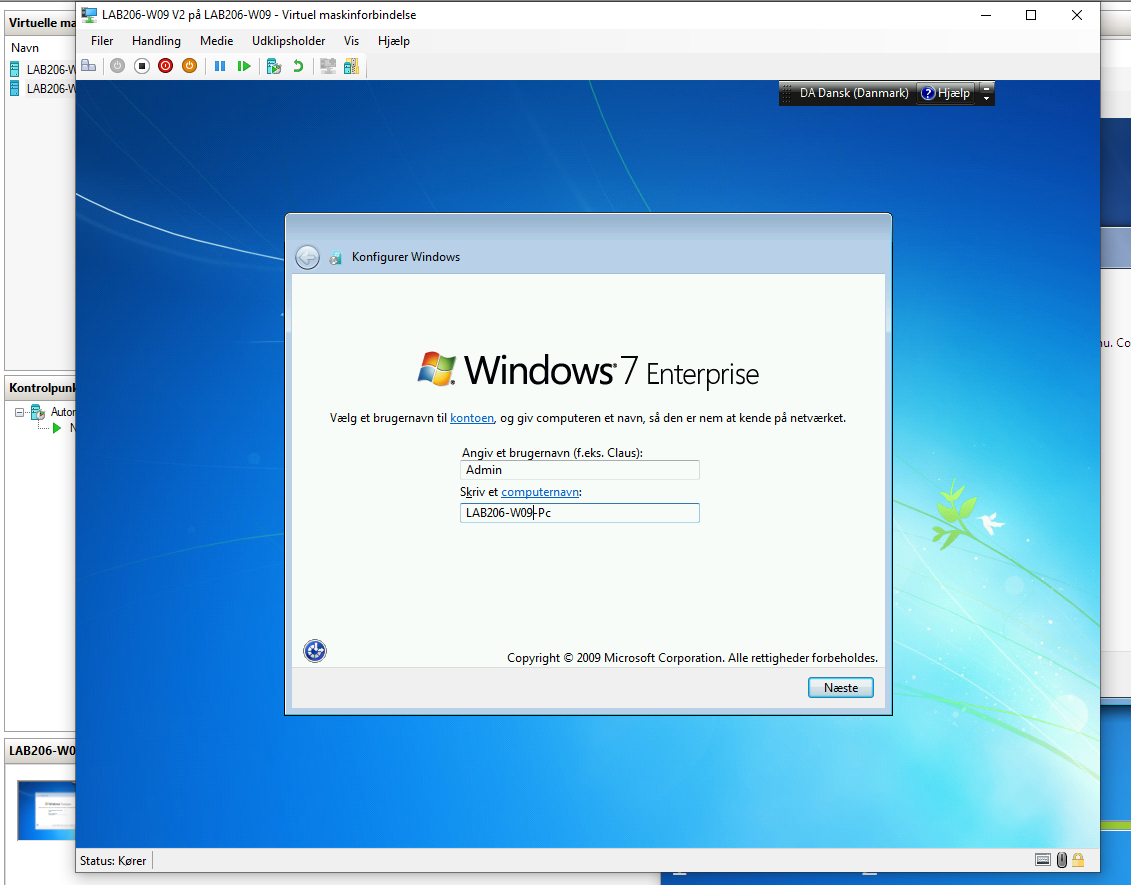Open the Vis menu
Screen dimensions: 1131x885
click(x=351, y=41)
